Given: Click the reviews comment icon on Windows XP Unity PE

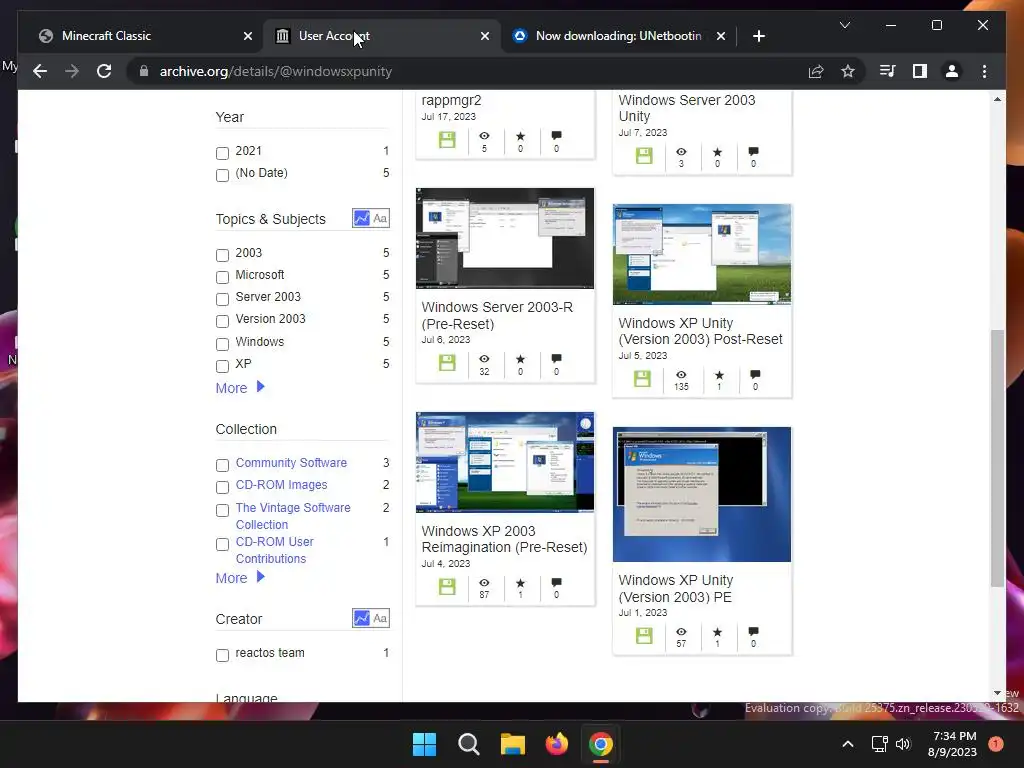Looking at the screenshot, I should (x=753, y=632).
